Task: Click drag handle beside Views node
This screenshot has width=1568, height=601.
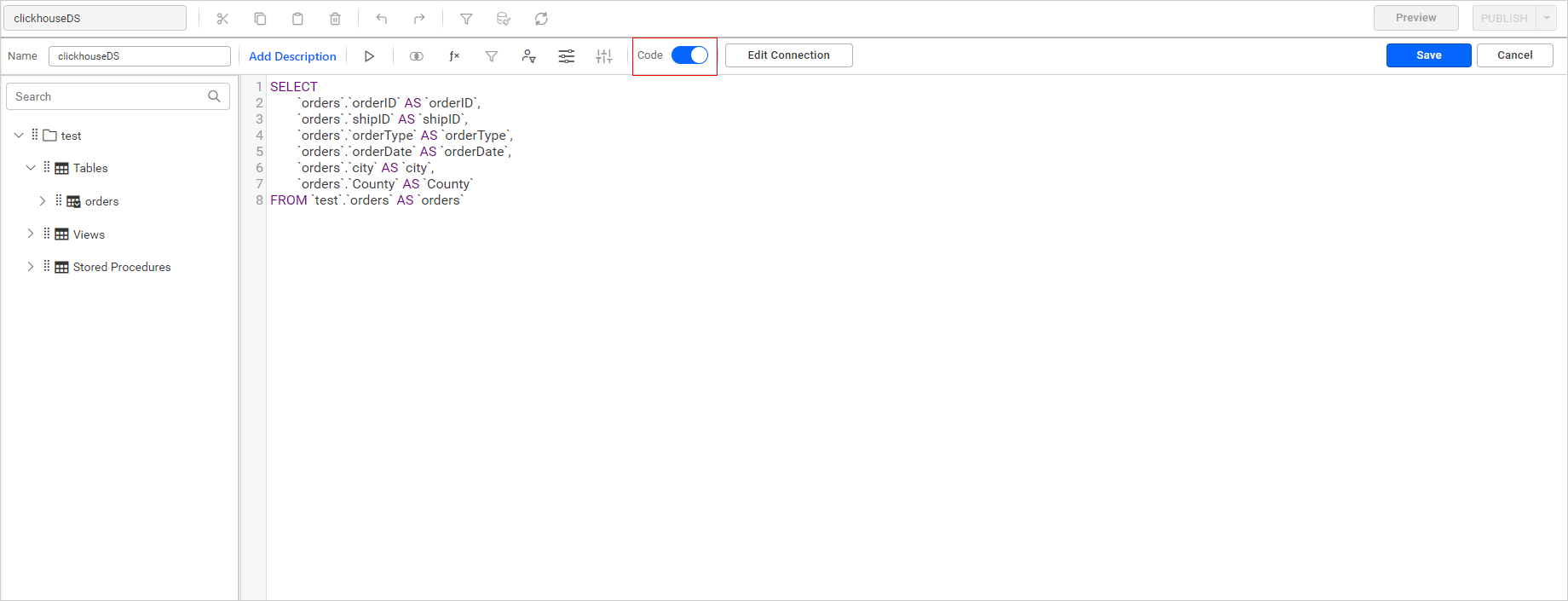Action: [46, 234]
